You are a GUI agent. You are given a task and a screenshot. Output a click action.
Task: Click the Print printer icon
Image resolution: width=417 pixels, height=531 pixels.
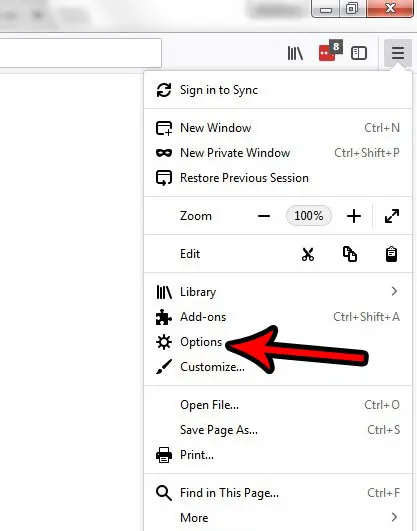pyautogui.click(x=164, y=455)
